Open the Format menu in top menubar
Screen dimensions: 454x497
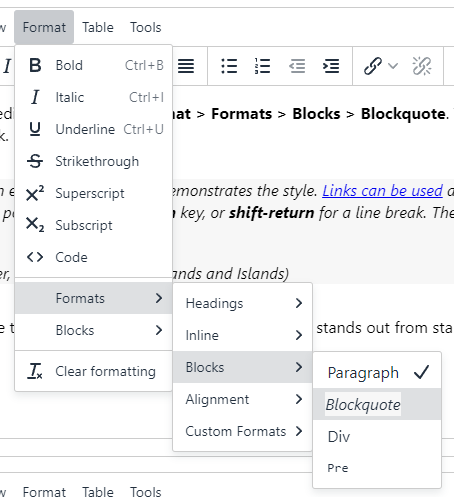pyautogui.click(x=44, y=27)
